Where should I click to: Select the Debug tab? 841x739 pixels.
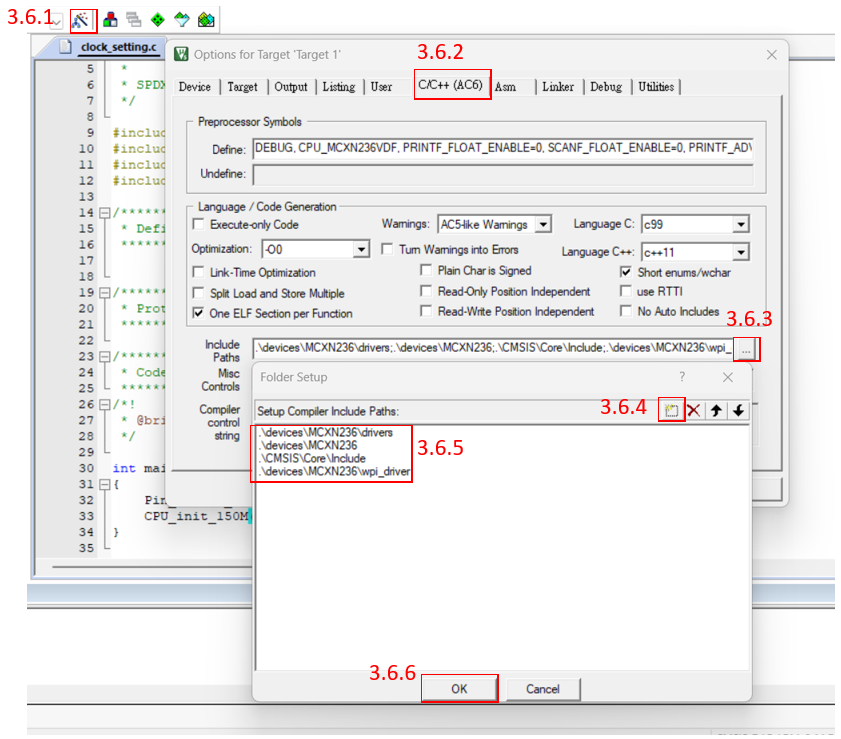pyautogui.click(x=605, y=87)
